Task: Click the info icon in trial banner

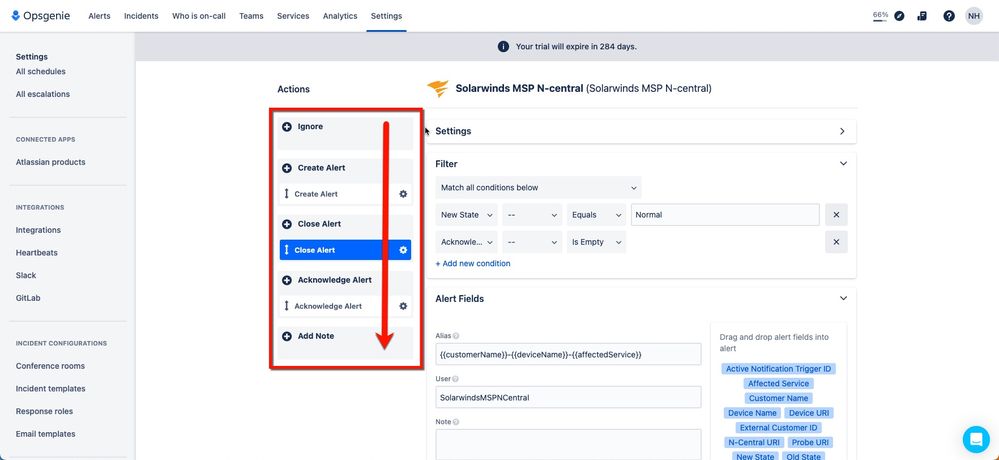Action: point(503,47)
